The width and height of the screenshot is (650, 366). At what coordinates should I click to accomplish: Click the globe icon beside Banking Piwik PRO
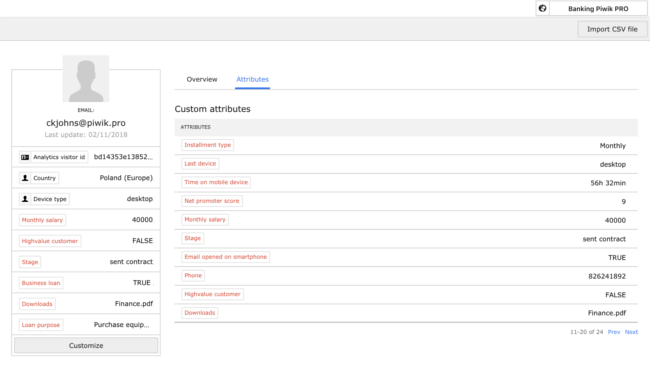point(542,8)
